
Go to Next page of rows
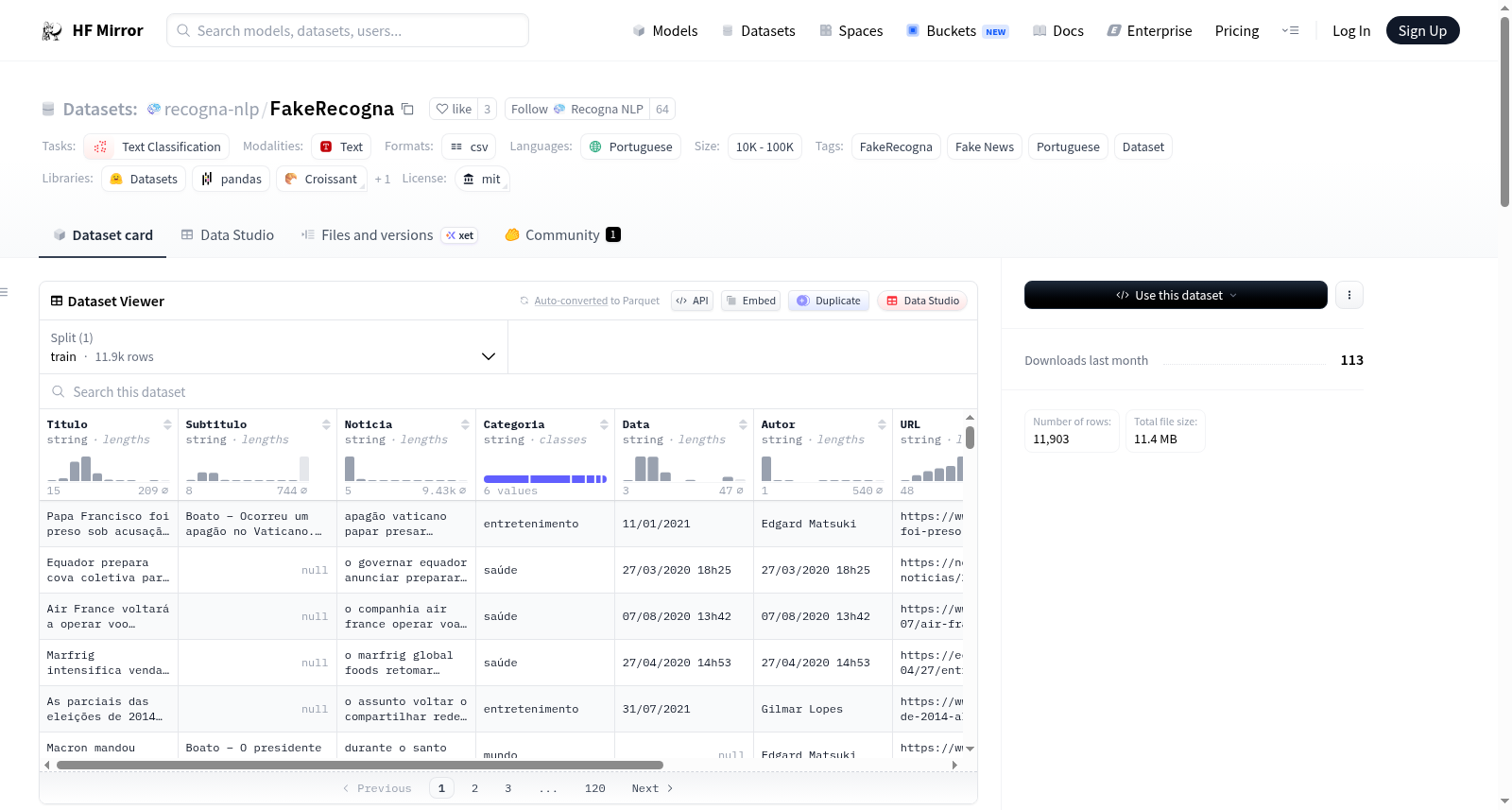click(x=652, y=788)
